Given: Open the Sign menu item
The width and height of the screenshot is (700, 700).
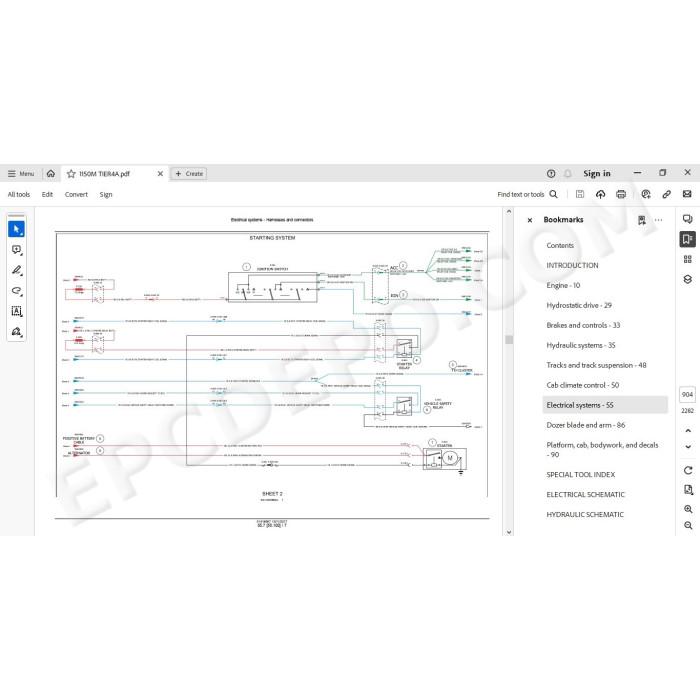Looking at the screenshot, I should point(106,194).
